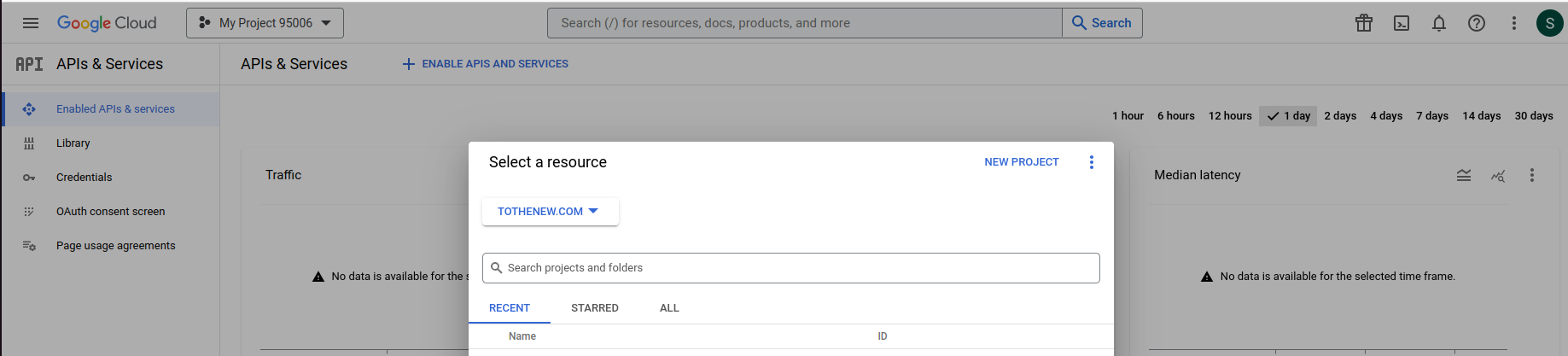Image resolution: width=1568 pixels, height=356 pixels.
Task: Open the dialog's three-dot more menu
Action: 1091,162
